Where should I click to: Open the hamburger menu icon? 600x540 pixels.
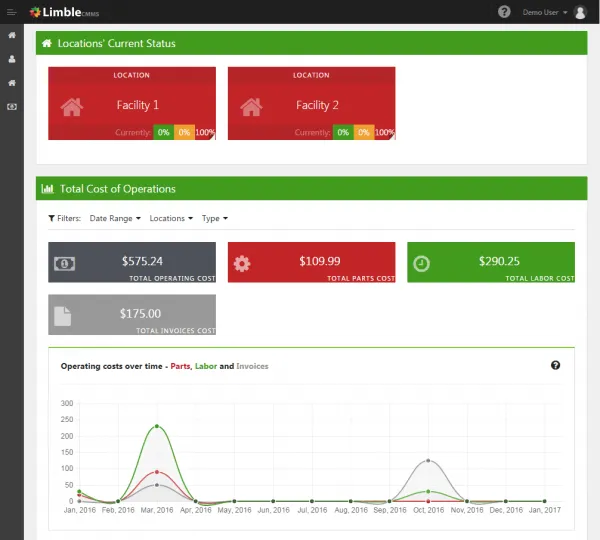[x=11, y=13]
